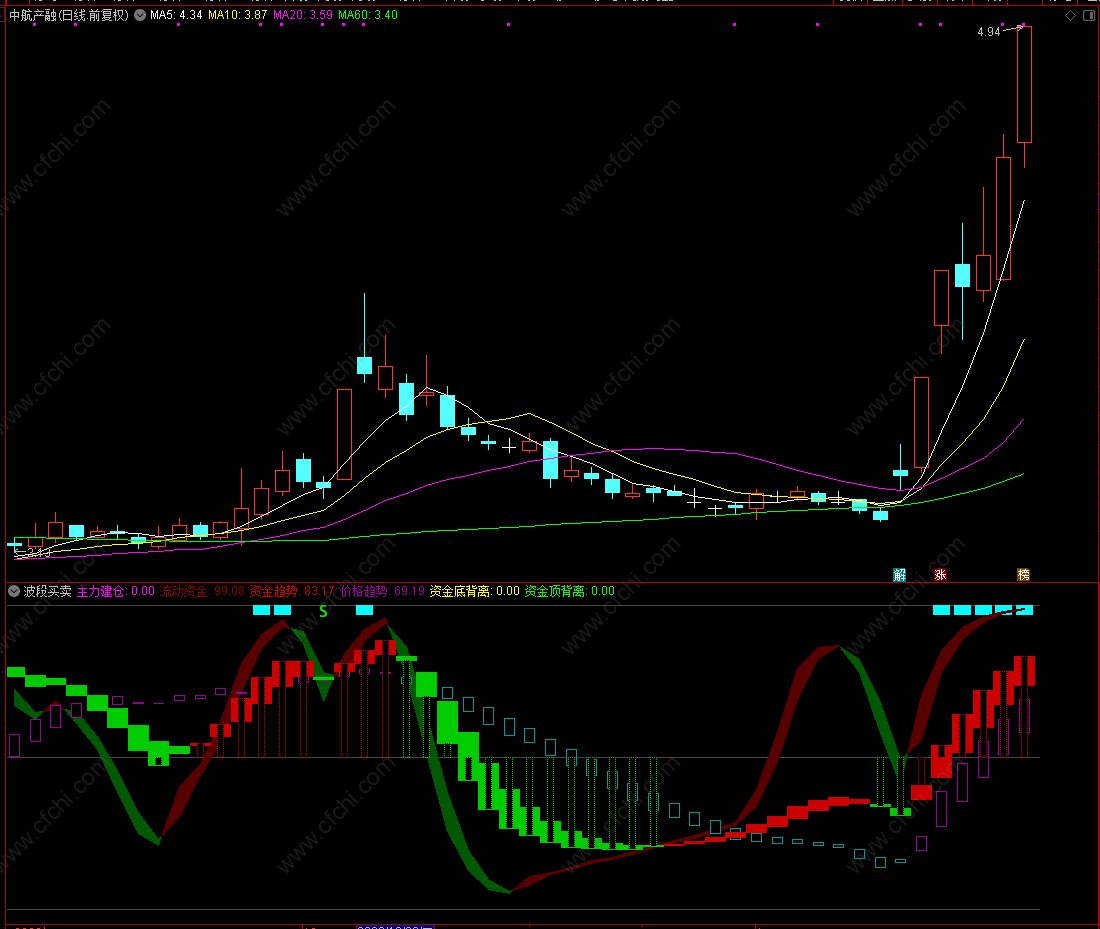Select the 资金顶背离: 0.00 value
The image size is (1100, 929).
[x=570, y=592]
